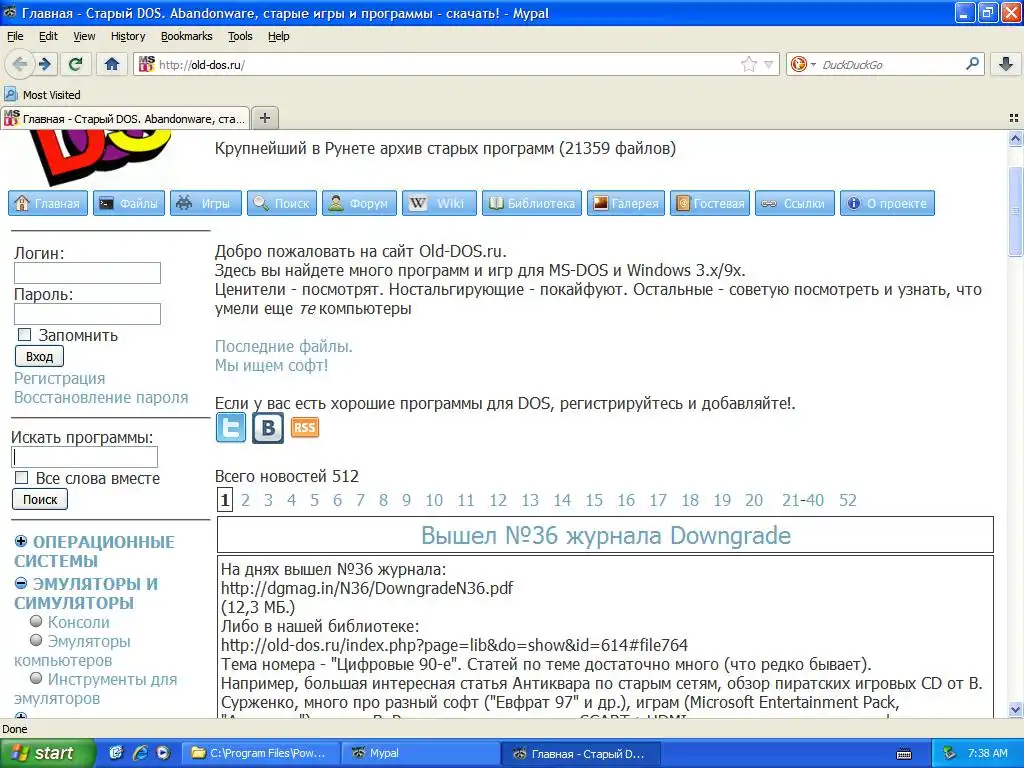Open the search engine dropdown arrow
The image size is (1024, 768).
(813, 64)
